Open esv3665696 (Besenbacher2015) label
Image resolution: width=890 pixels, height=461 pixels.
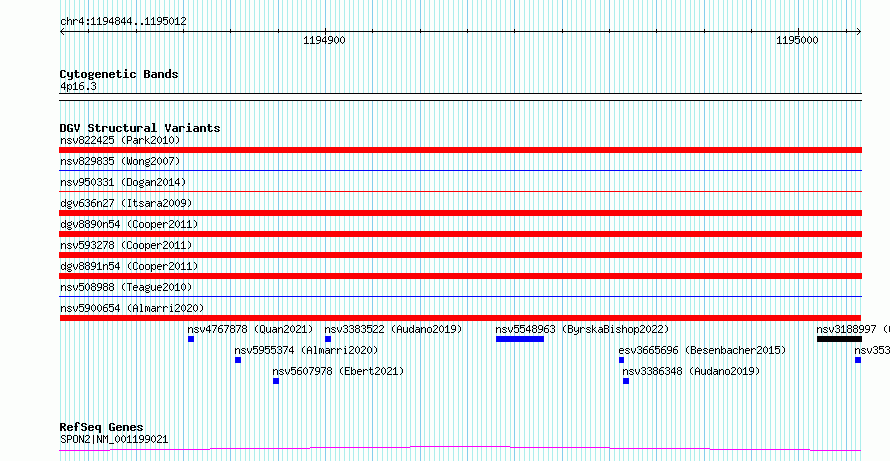click(x=702, y=350)
